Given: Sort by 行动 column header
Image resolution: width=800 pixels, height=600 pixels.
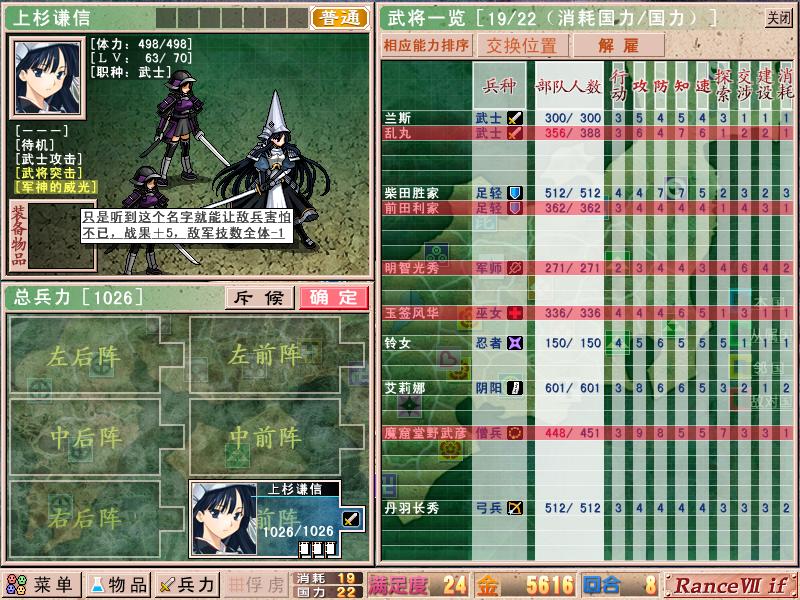Looking at the screenshot, I should [618, 86].
